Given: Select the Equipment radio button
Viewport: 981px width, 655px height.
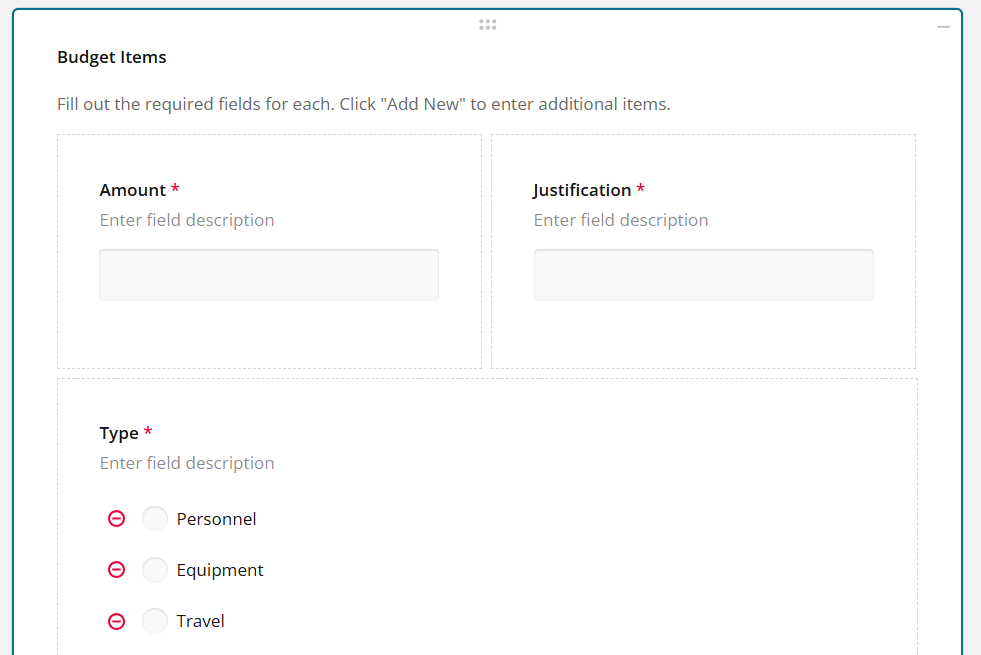Looking at the screenshot, I should pos(155,569).
